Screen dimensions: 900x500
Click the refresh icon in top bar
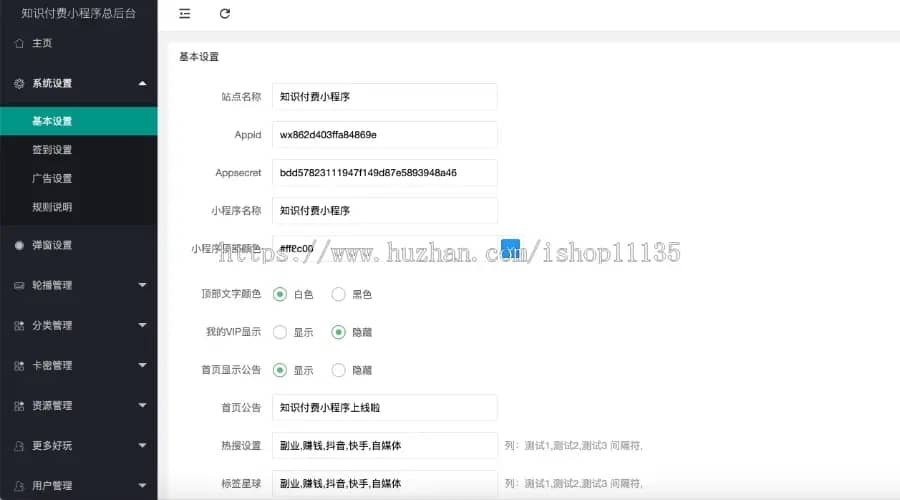click(224, 13)
